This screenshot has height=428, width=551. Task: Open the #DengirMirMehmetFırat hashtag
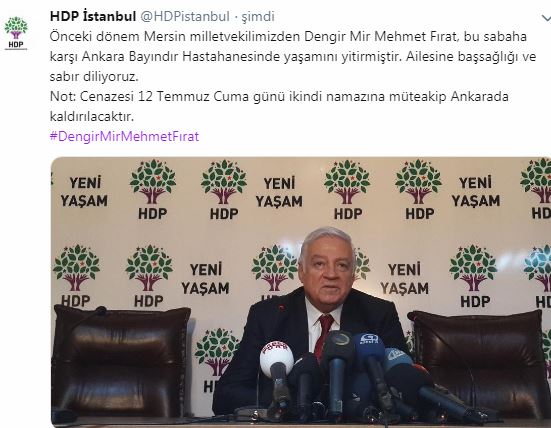click(x=124, y=136)
